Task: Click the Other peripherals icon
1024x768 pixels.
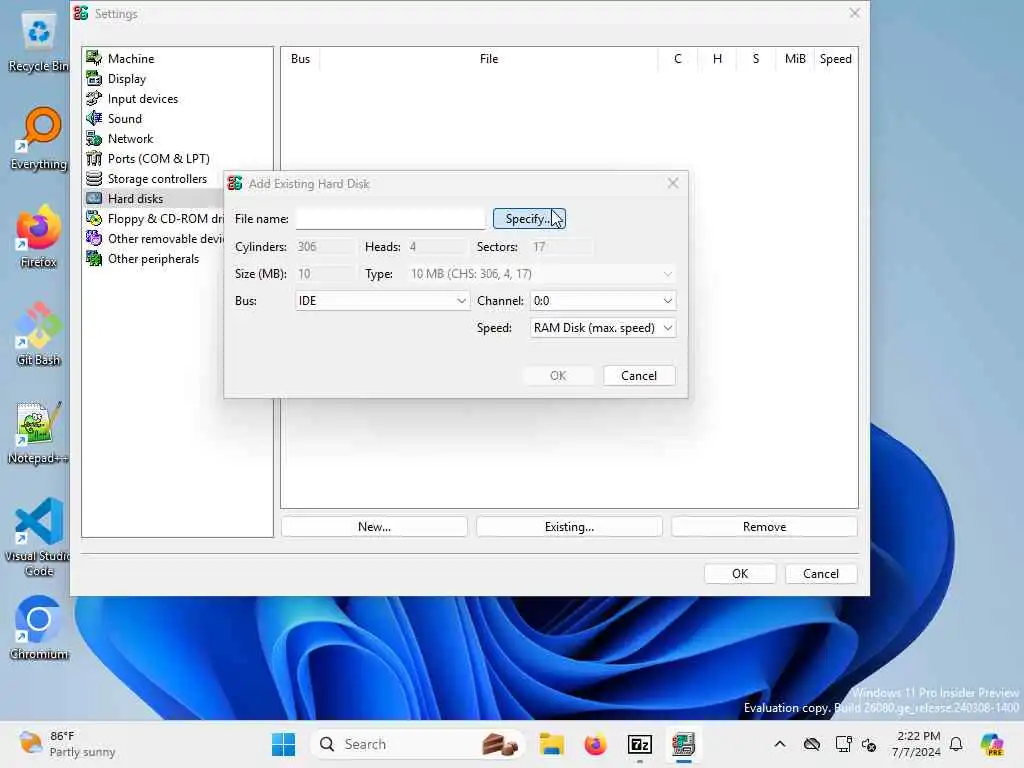Action: (x=94, y=259)
